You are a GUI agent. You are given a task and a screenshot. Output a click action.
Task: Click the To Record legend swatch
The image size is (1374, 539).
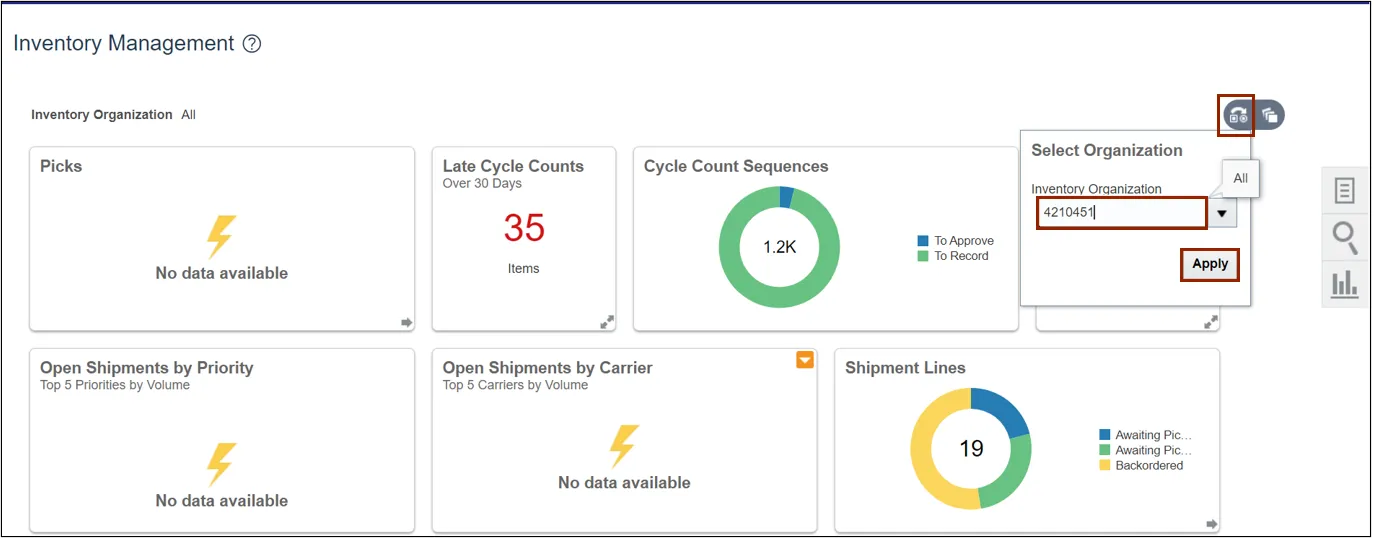923,256
